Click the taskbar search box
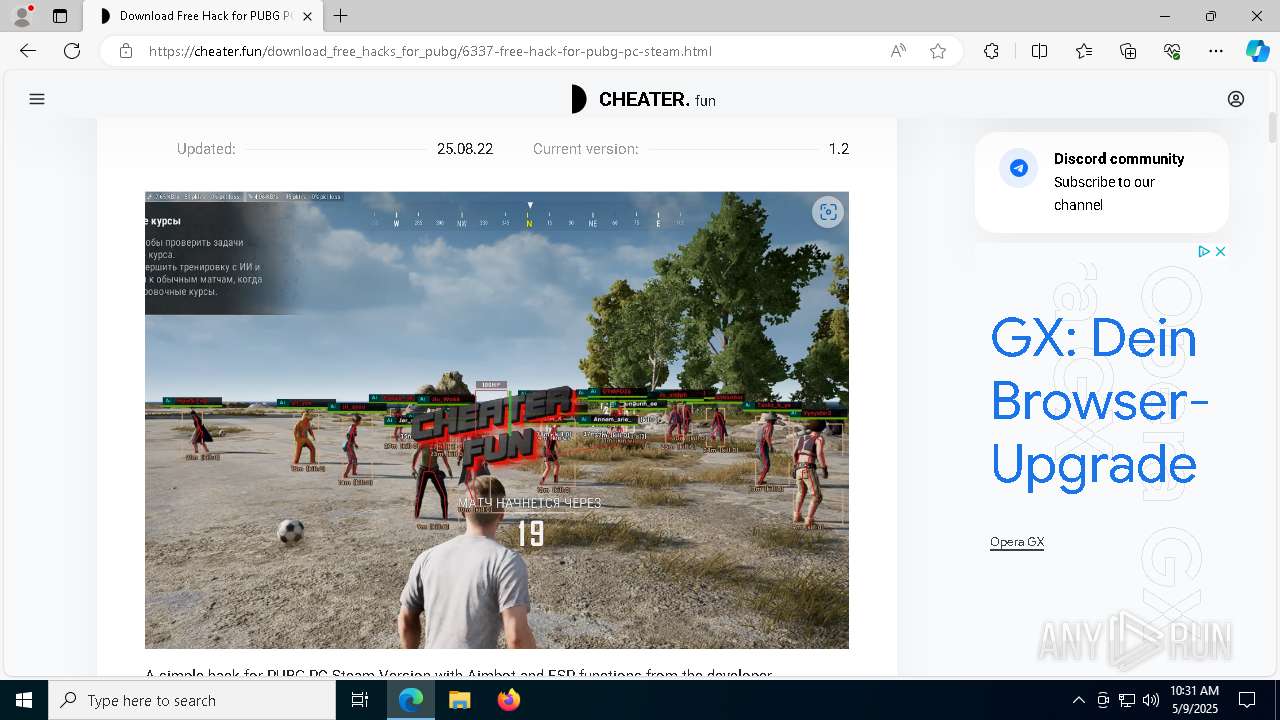The image size is (1280, 720). pyautogui.click(x=192, y=700)
